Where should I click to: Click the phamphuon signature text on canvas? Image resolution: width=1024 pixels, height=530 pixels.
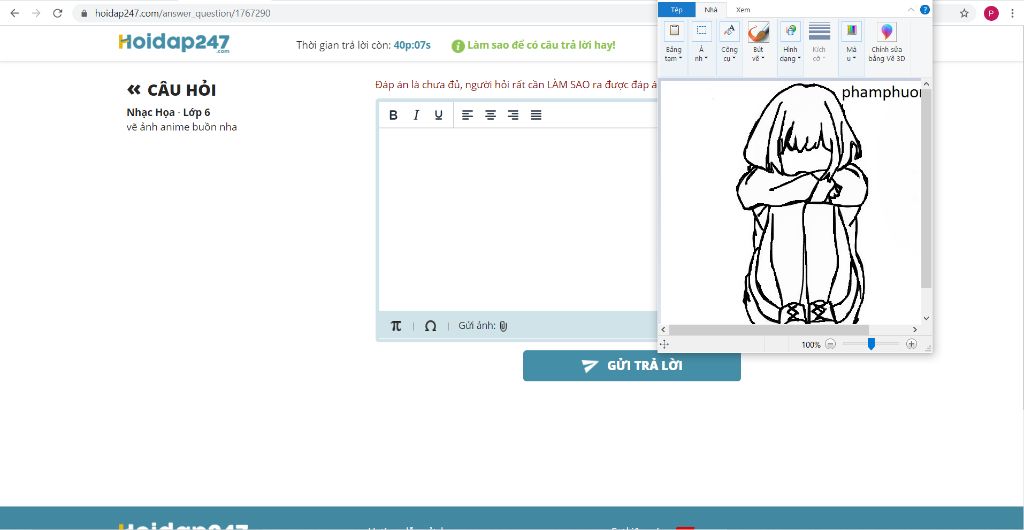pyautogui.click(x=881, y=93)
